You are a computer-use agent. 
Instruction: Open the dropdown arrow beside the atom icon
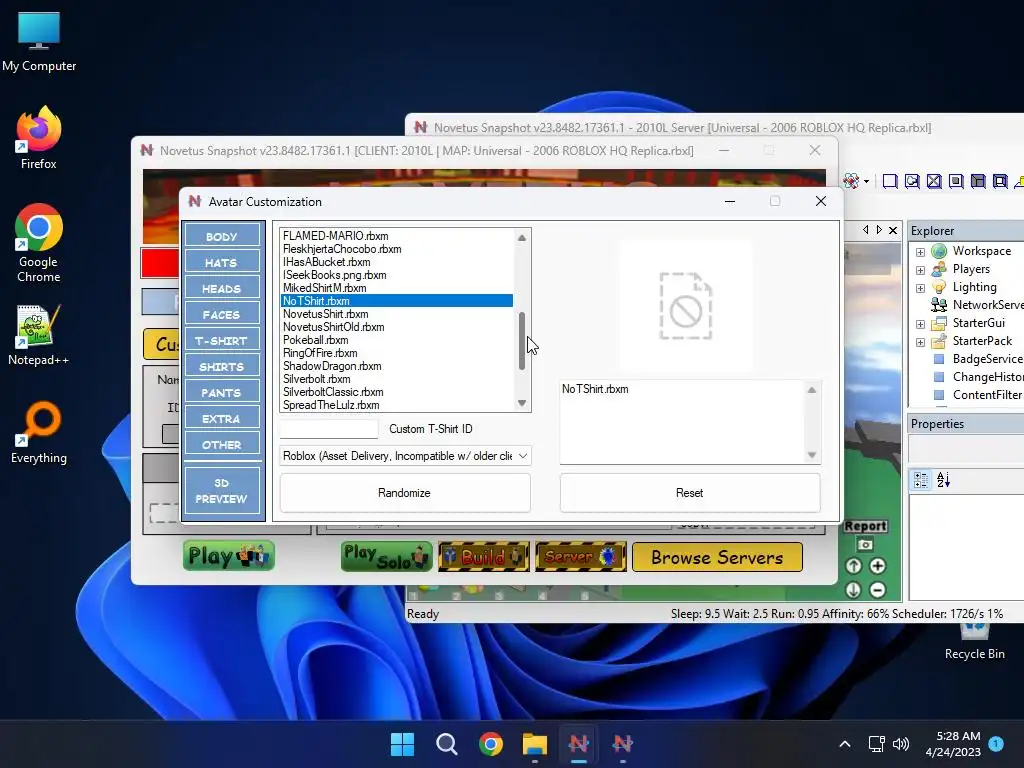(867, 181)
